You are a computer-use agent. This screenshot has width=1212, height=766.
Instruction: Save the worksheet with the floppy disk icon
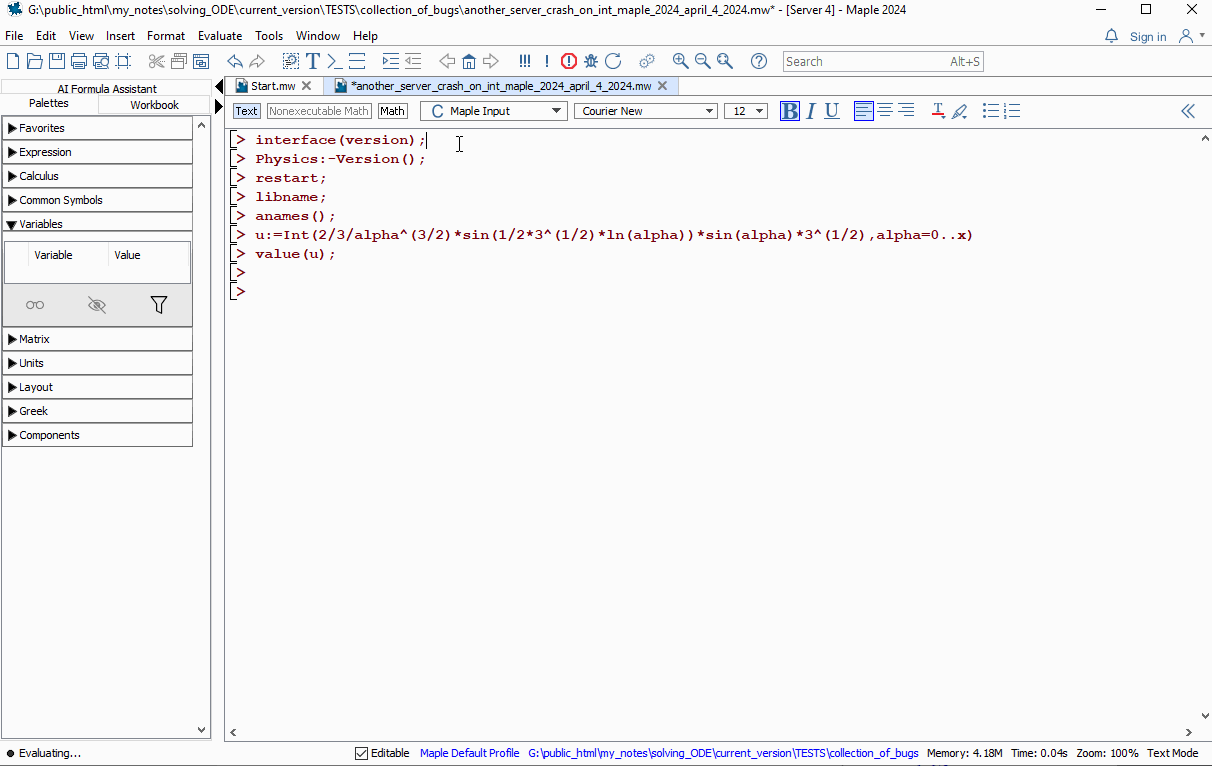tap(57, 61)
